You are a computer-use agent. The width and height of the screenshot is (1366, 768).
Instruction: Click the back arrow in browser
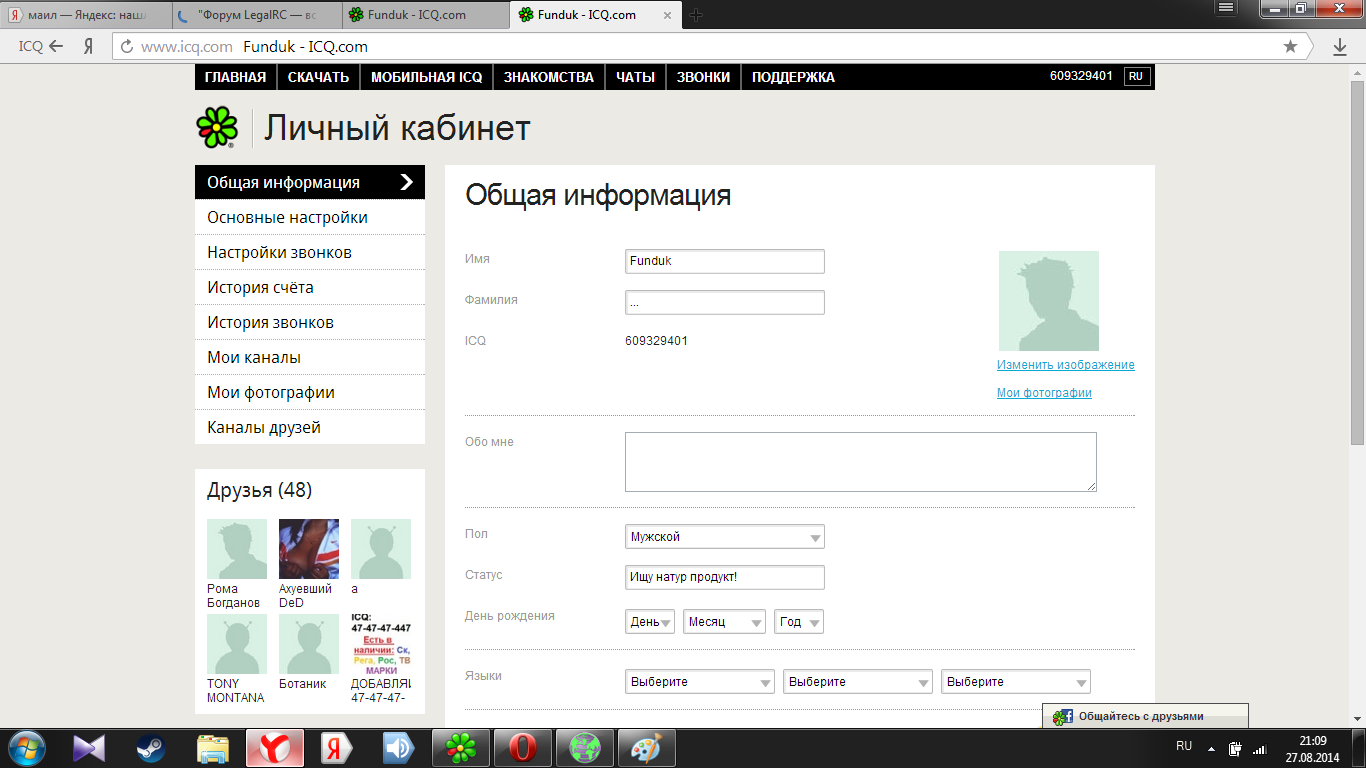56,46
